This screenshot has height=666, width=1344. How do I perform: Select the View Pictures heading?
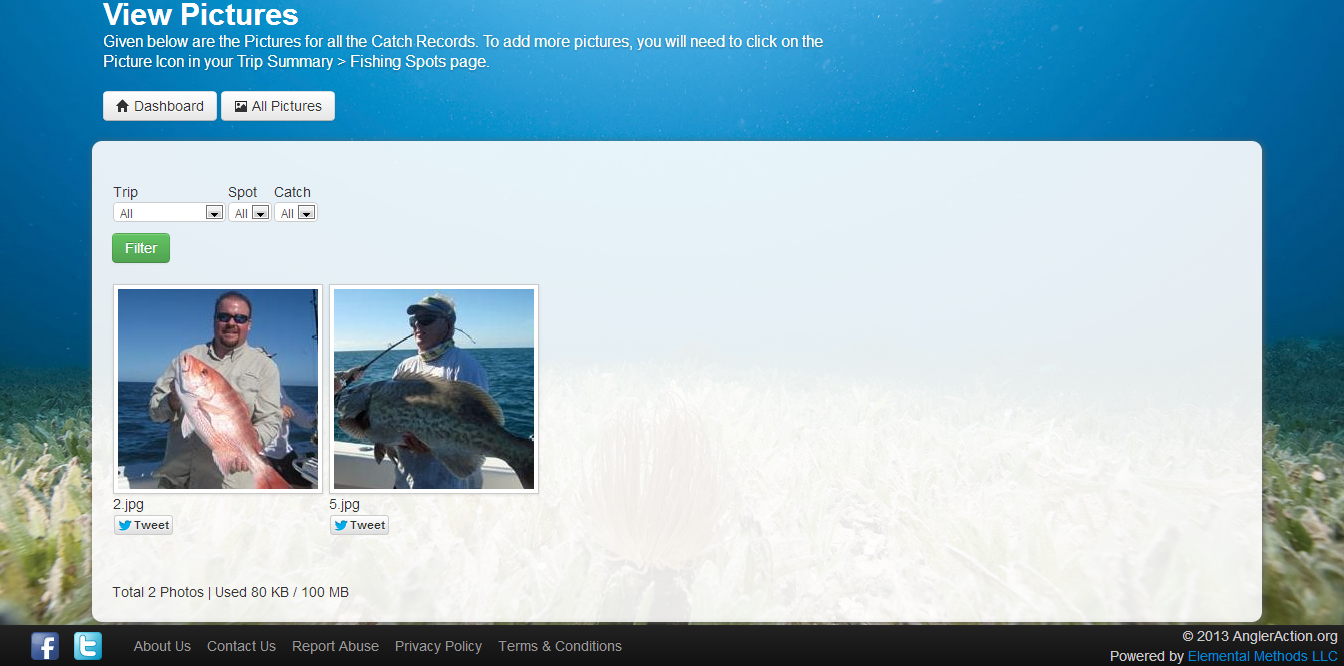point(201,15)
